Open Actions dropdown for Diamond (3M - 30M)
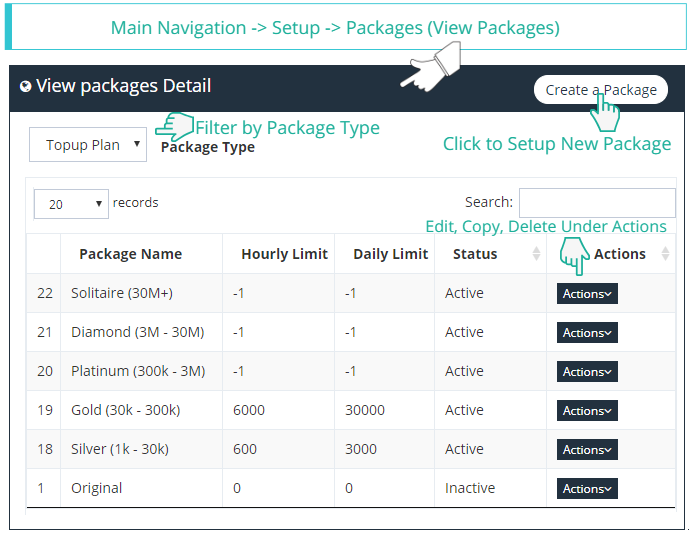Image resolution: width=694 pixels, height=536 pixels. (587, 333)
